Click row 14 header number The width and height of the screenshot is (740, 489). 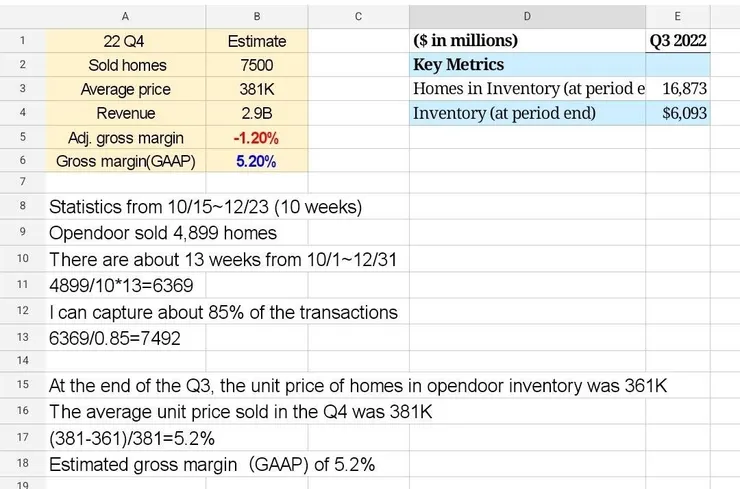click(22, 360)
